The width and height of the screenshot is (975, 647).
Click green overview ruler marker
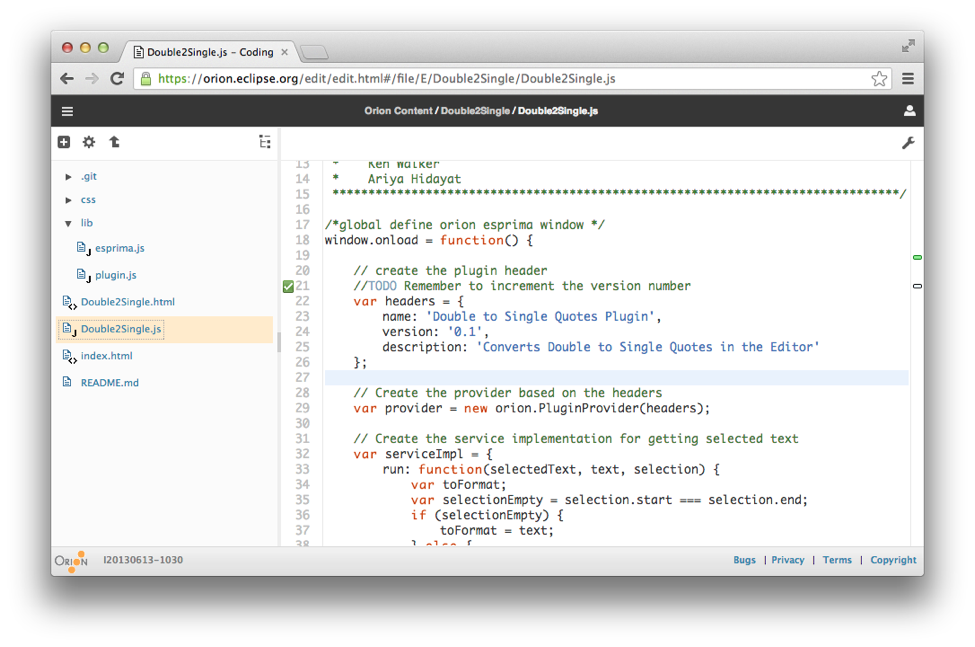[917, 257]
